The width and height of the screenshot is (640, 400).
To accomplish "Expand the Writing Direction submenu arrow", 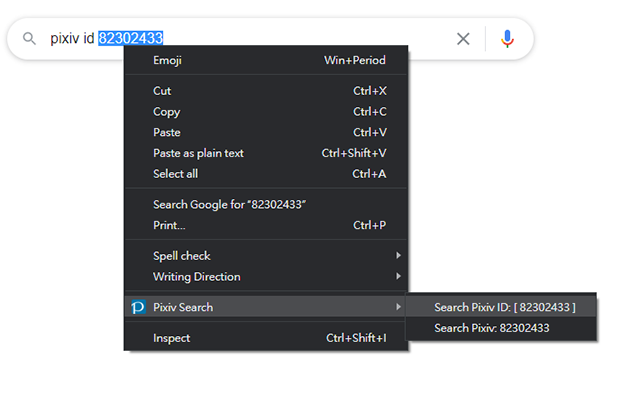I will tap(398, 277).
